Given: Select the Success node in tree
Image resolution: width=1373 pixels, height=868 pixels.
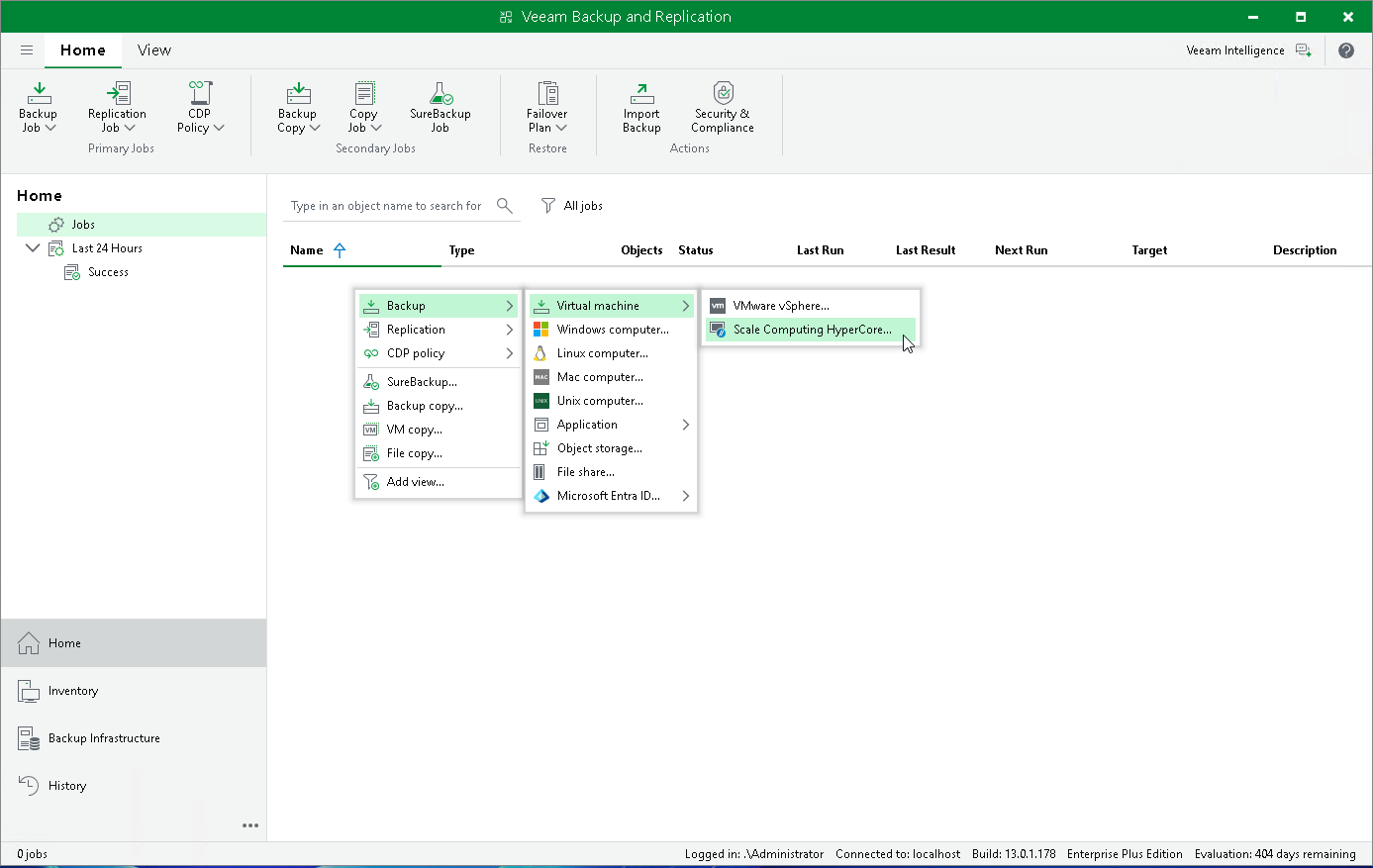Looking at the screenshot, I should (x=108, y=272).
